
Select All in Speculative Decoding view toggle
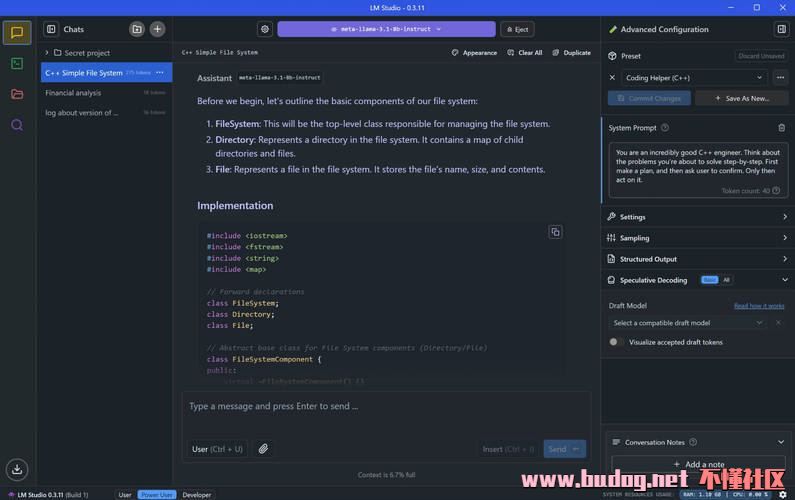point(727,280)
